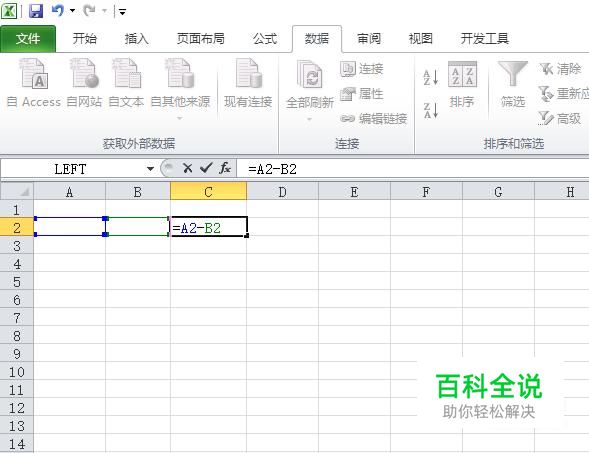589x453 pixels.
Task: Open the 文件 tab
Action: 28,39
